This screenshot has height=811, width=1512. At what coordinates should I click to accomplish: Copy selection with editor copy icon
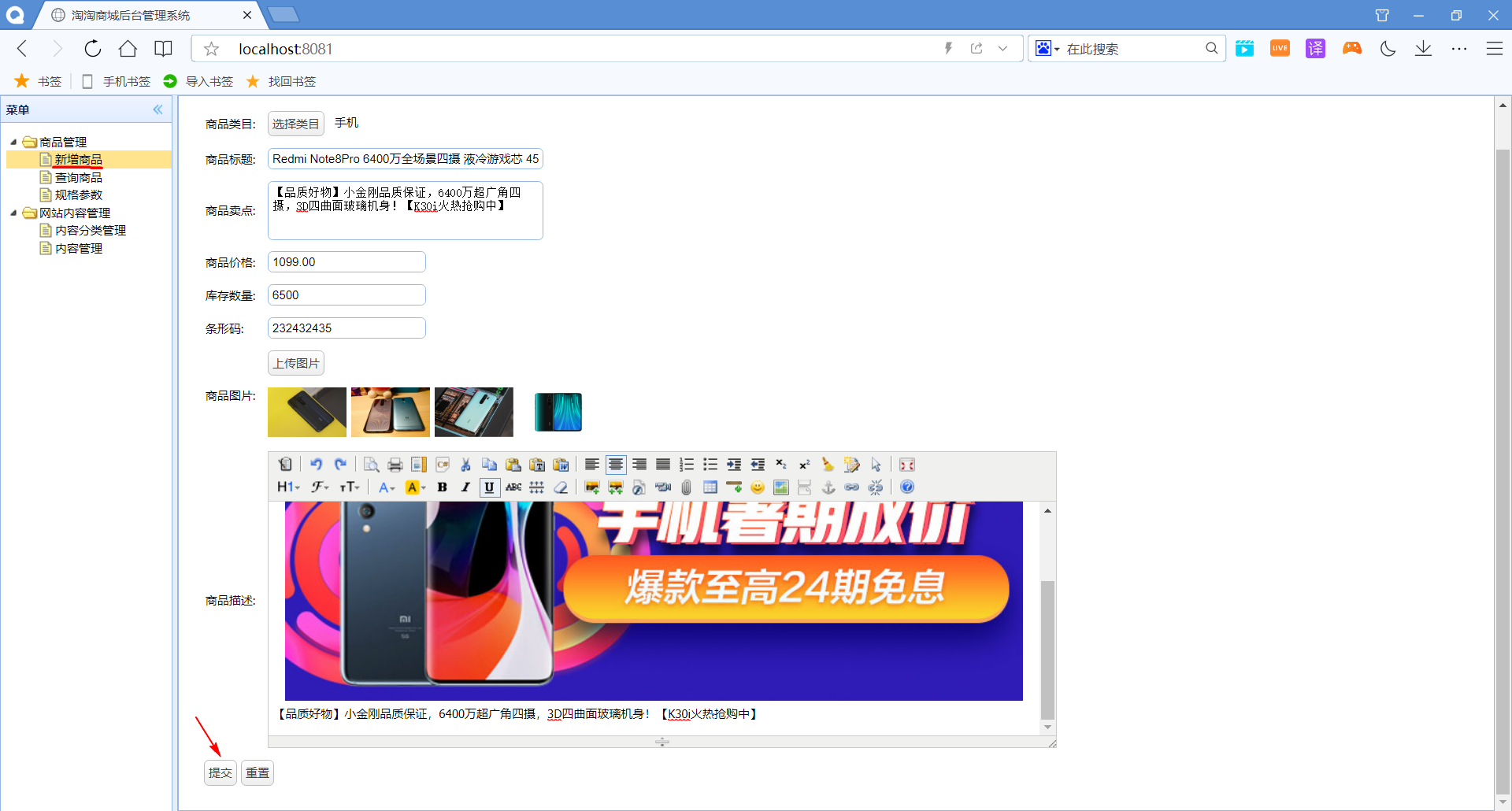pyautogui.click(x=489, y=465)
